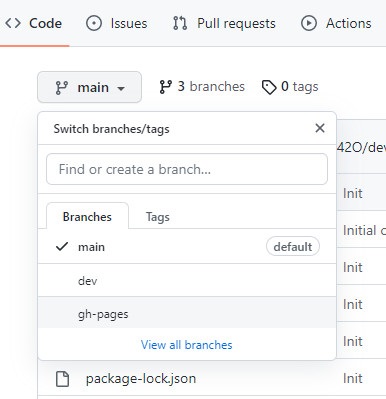Switch to the Tags tab
386x399 pixels.
(x=158, y=217)
